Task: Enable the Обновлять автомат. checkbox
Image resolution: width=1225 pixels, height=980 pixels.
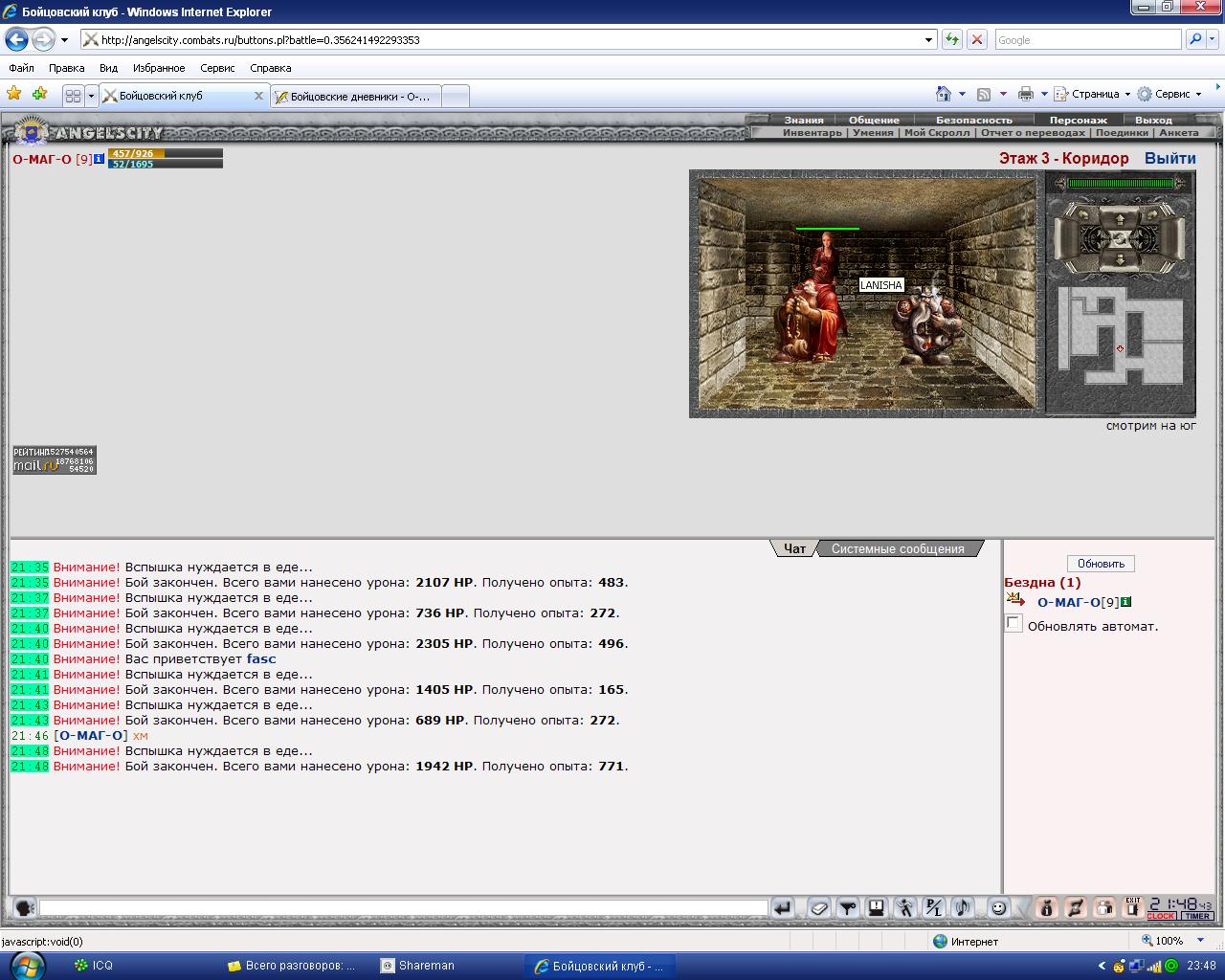Action: point(1013,623)
